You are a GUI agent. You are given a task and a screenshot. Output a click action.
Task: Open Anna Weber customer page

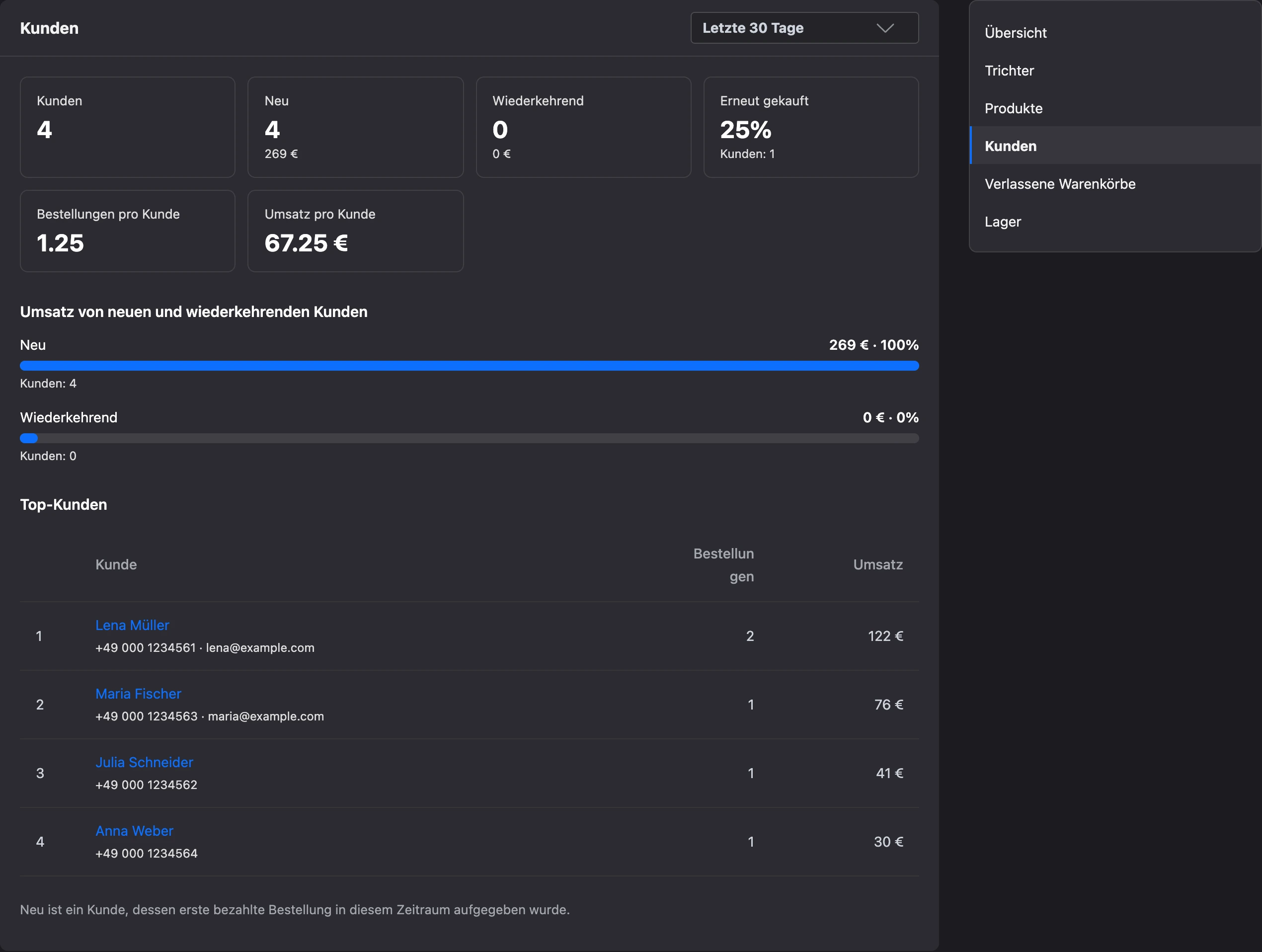point(134,830)
